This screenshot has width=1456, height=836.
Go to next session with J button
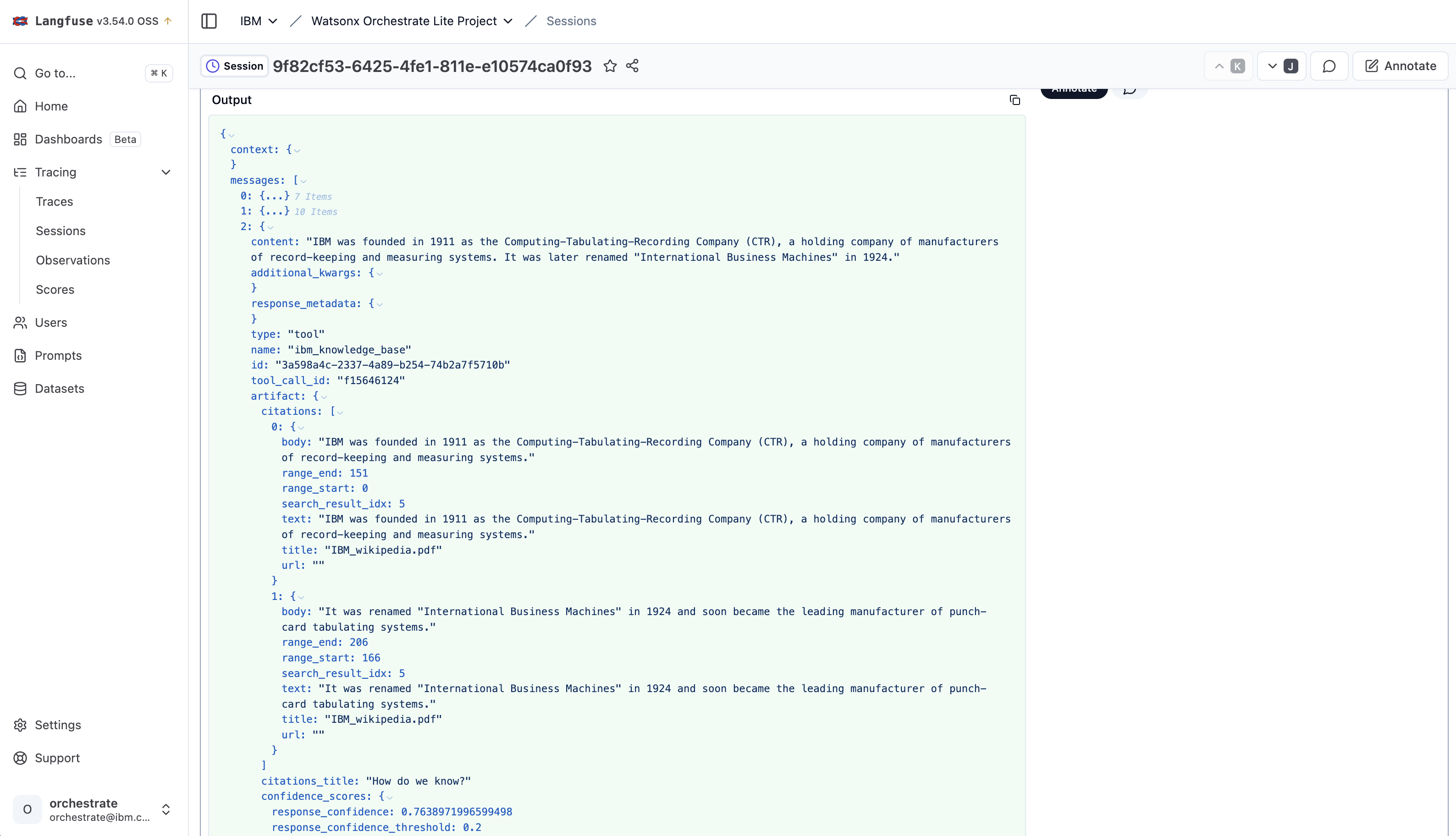[1281, 66]
